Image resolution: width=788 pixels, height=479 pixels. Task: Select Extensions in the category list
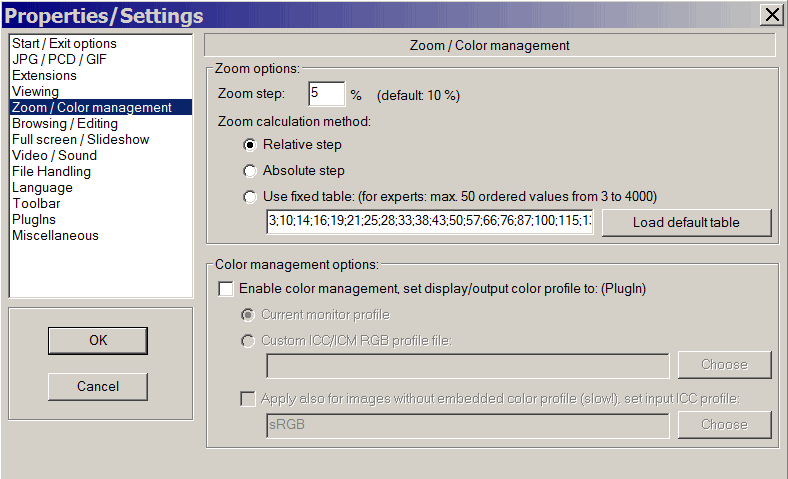pyautogui.click(x=44, y=75)
